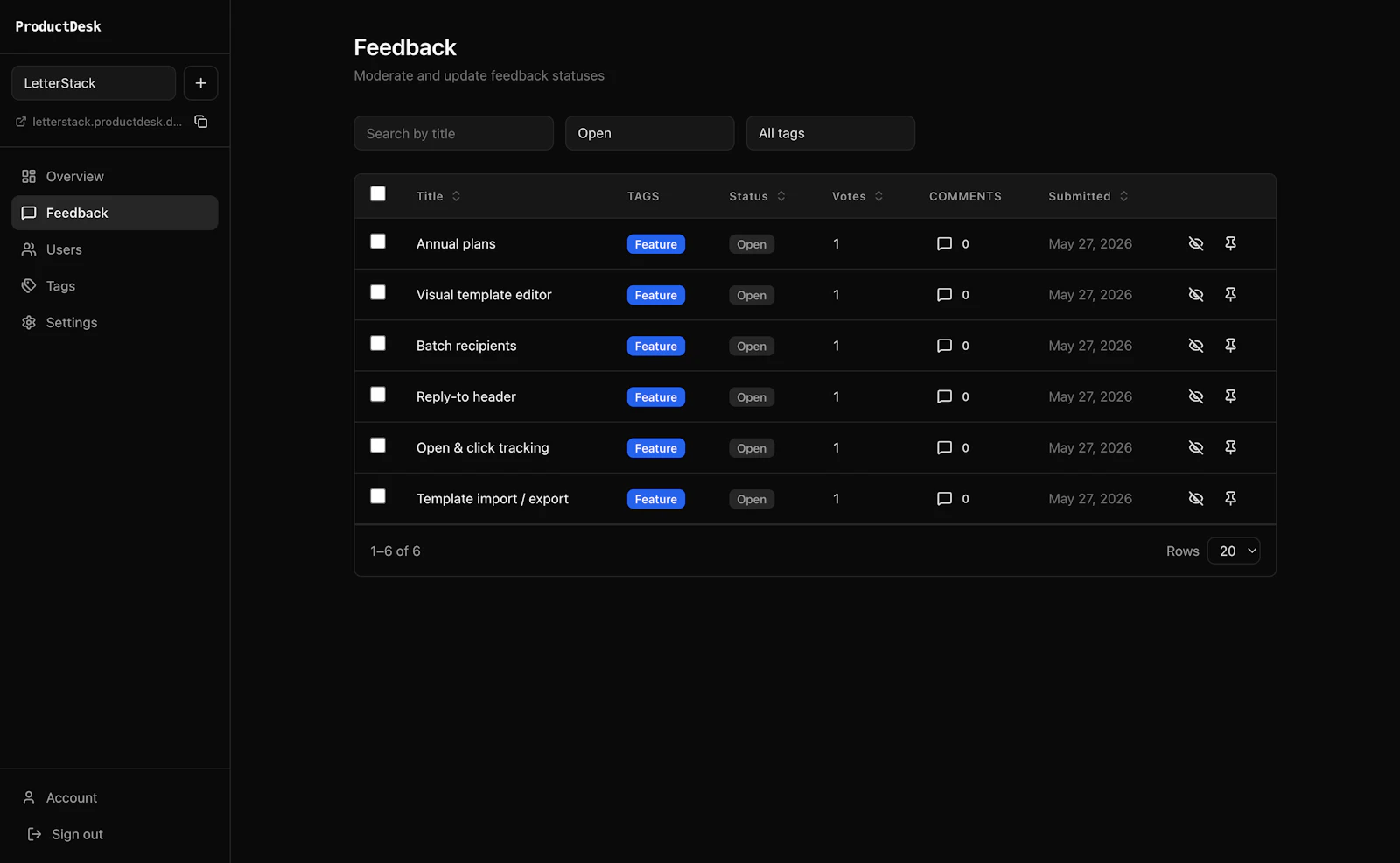
Task: Hide the Visual template editor item
Action: [x=1196, y=294]
